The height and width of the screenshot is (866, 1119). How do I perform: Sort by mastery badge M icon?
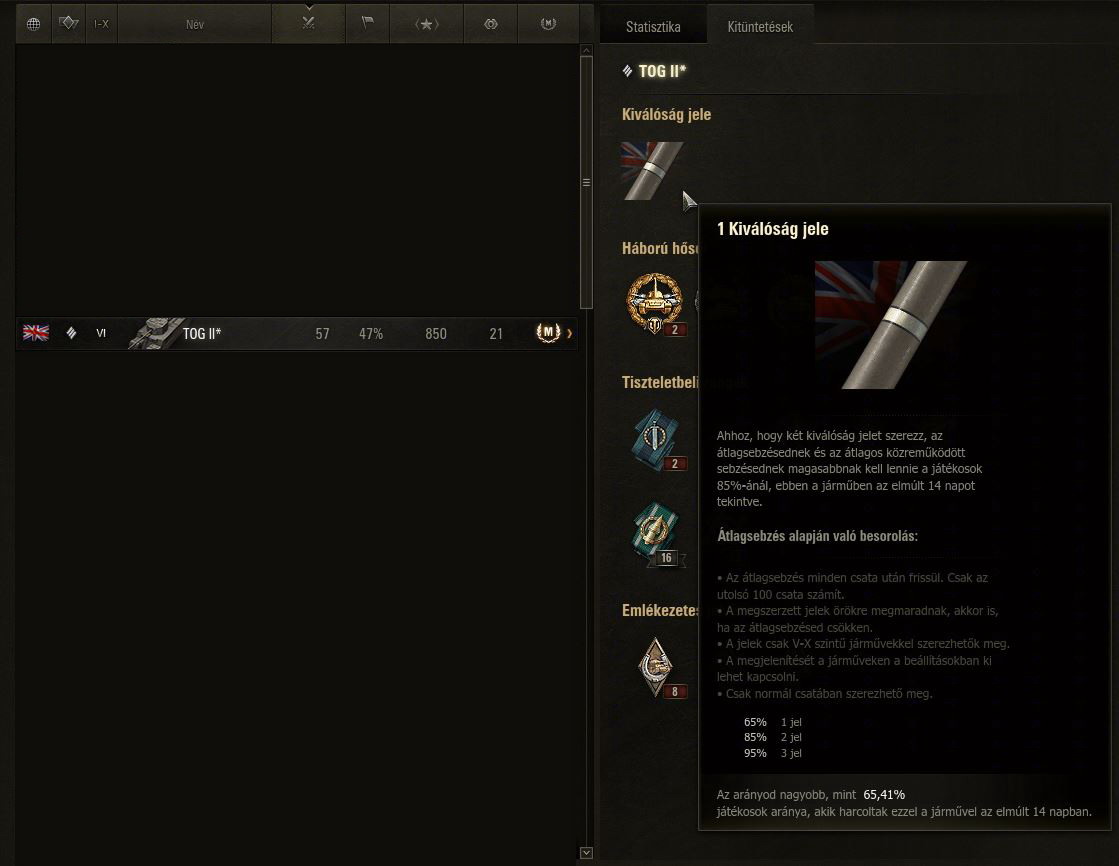tap(548, 24)
